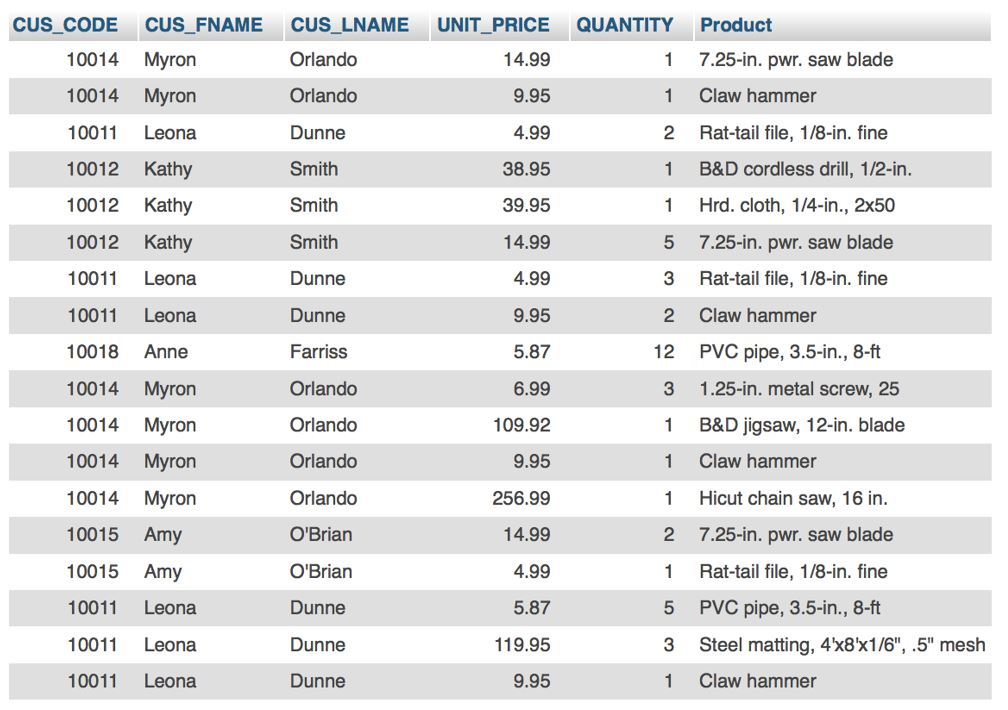
Task: Select the 1.25-in. metal screw, 25 cell
Action: coord(799,388)
